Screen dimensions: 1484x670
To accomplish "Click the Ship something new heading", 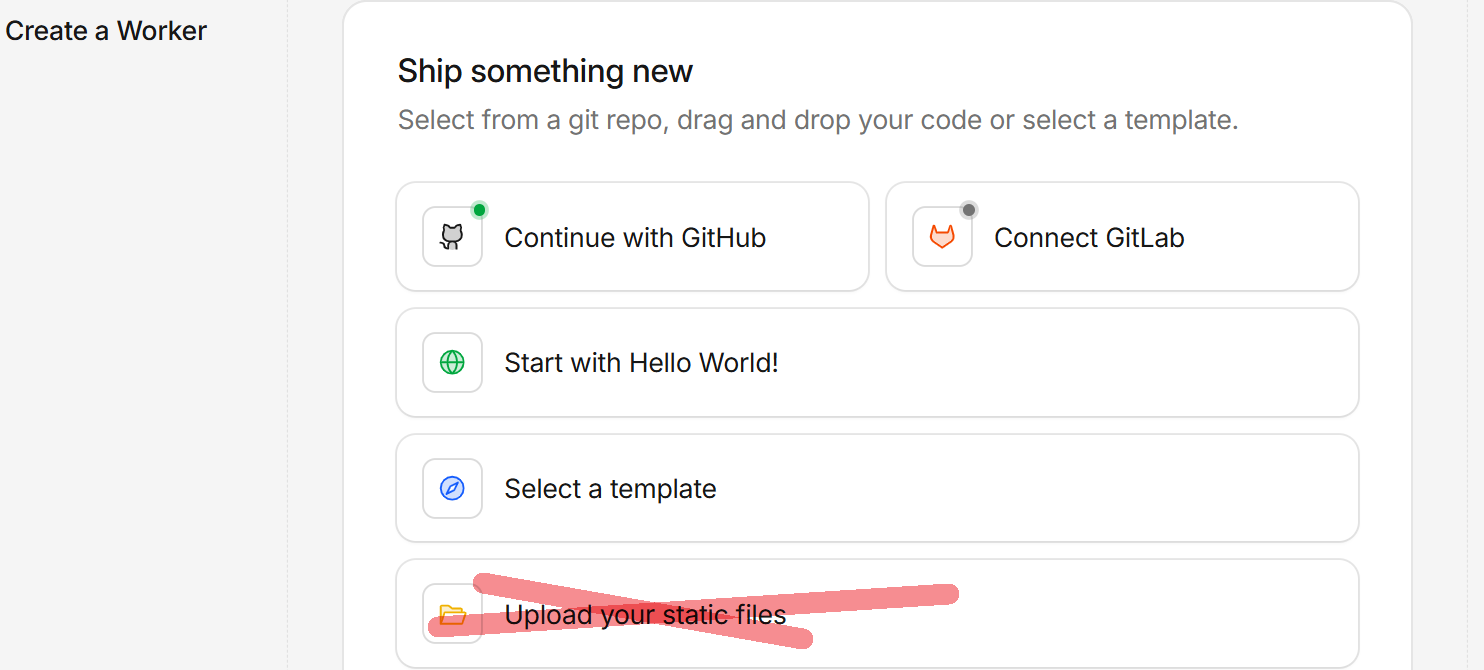I will (x=545, y=71).
